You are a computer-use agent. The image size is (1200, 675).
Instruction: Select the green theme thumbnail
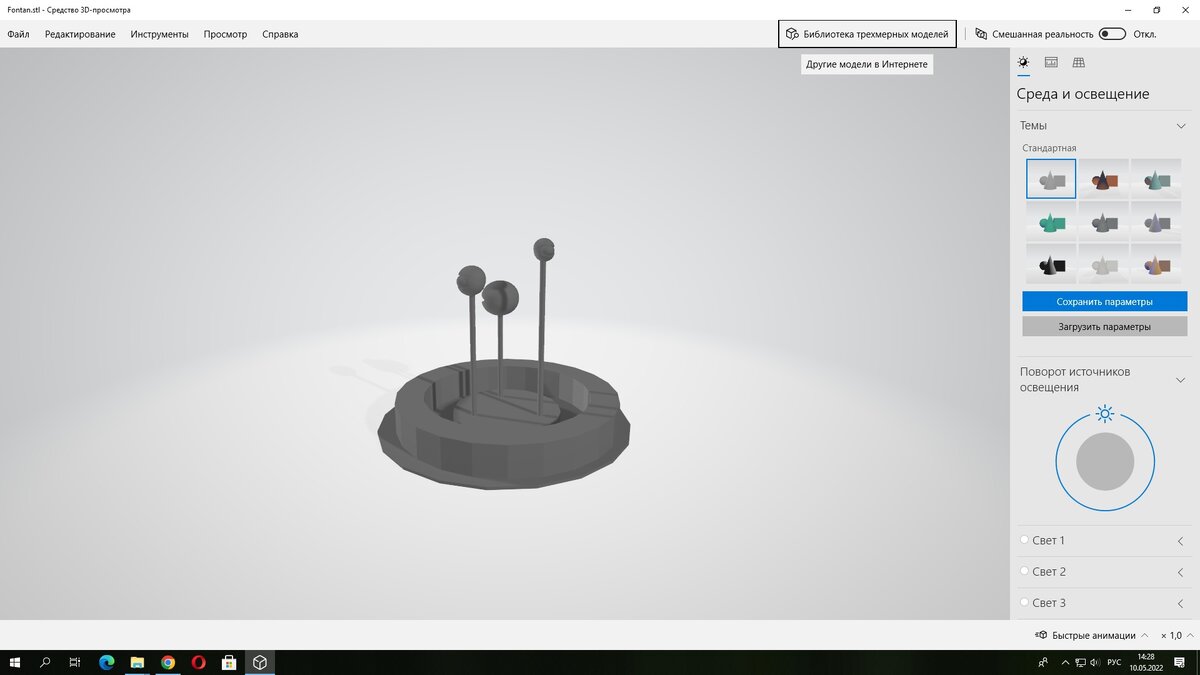(x=1051, y=221)
